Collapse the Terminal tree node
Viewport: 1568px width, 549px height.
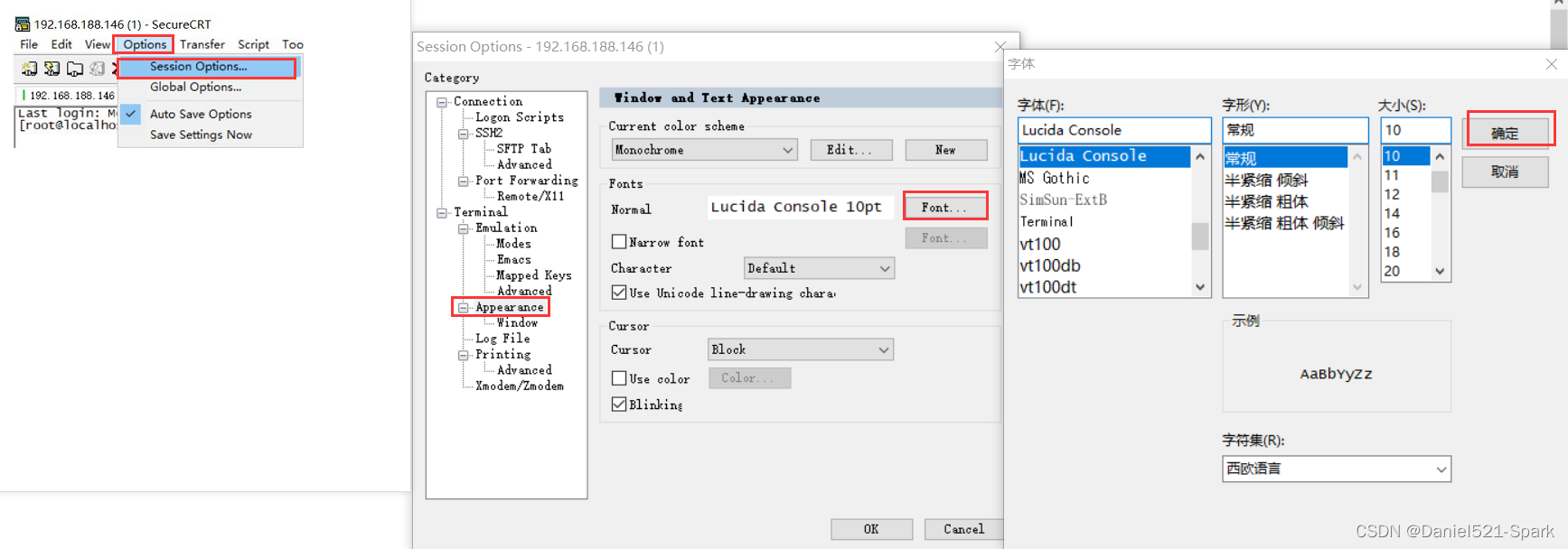coord(442,213)
